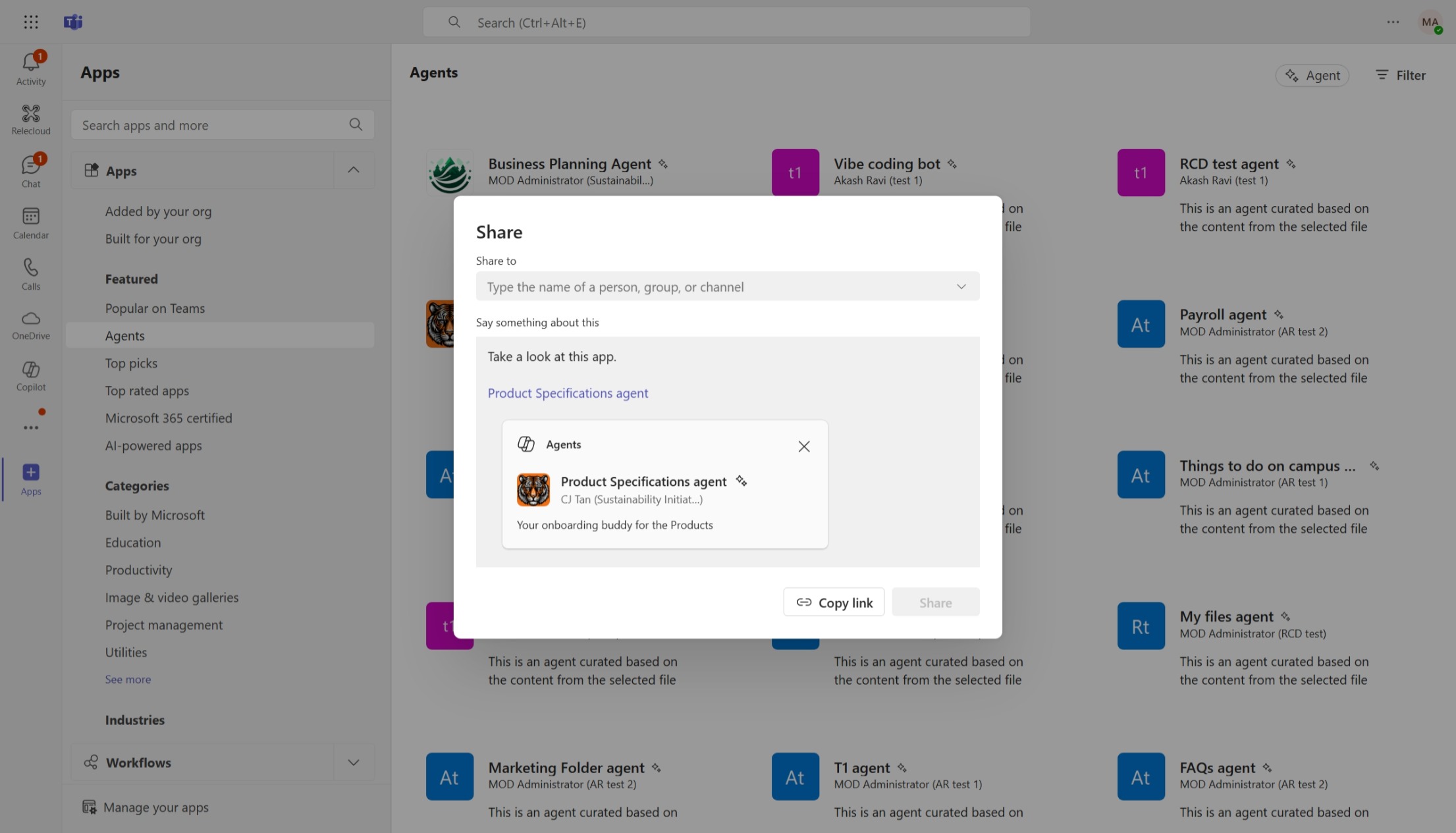Click the magnifier in the apps search box
The width and height of the screenshot is (1456, 833).
356,124
